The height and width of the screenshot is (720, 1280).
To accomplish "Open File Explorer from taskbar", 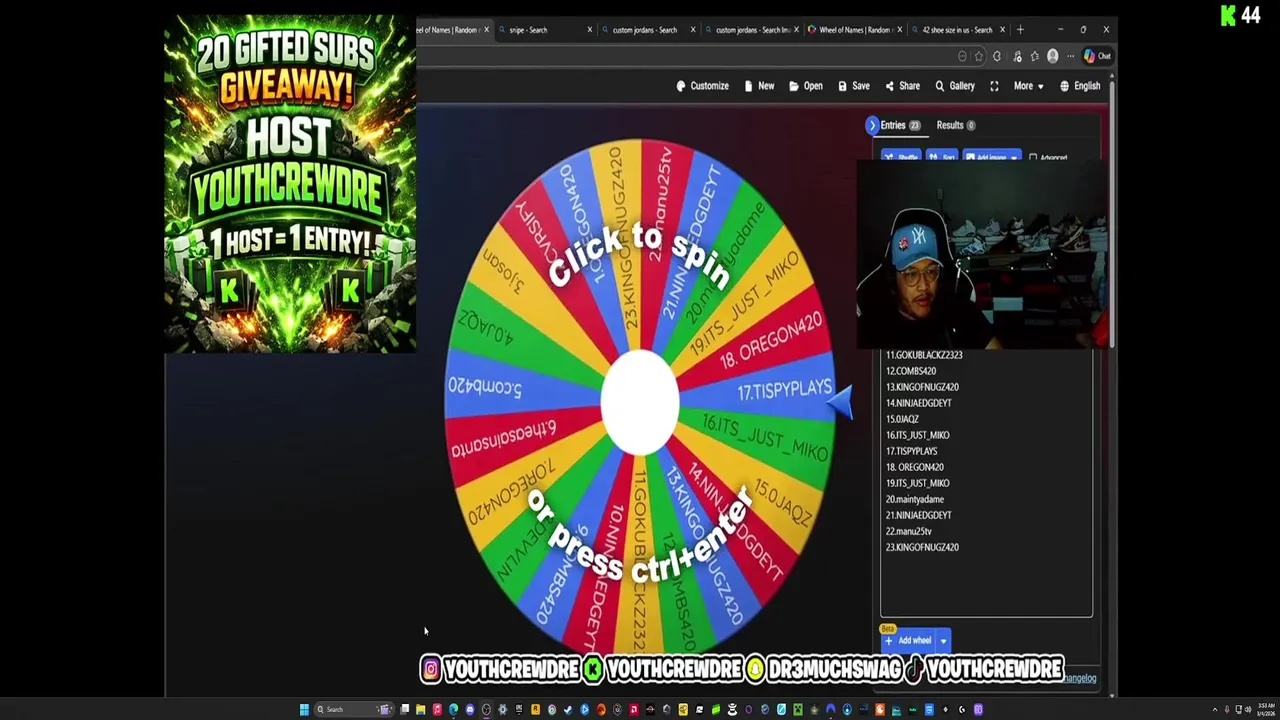I will click(421, 710).
